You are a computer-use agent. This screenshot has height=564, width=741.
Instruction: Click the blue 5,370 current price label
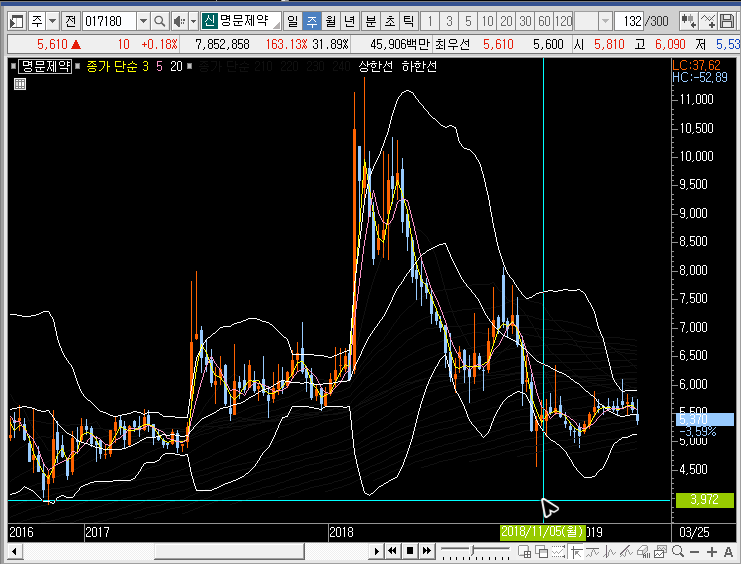tap(705, 419)
